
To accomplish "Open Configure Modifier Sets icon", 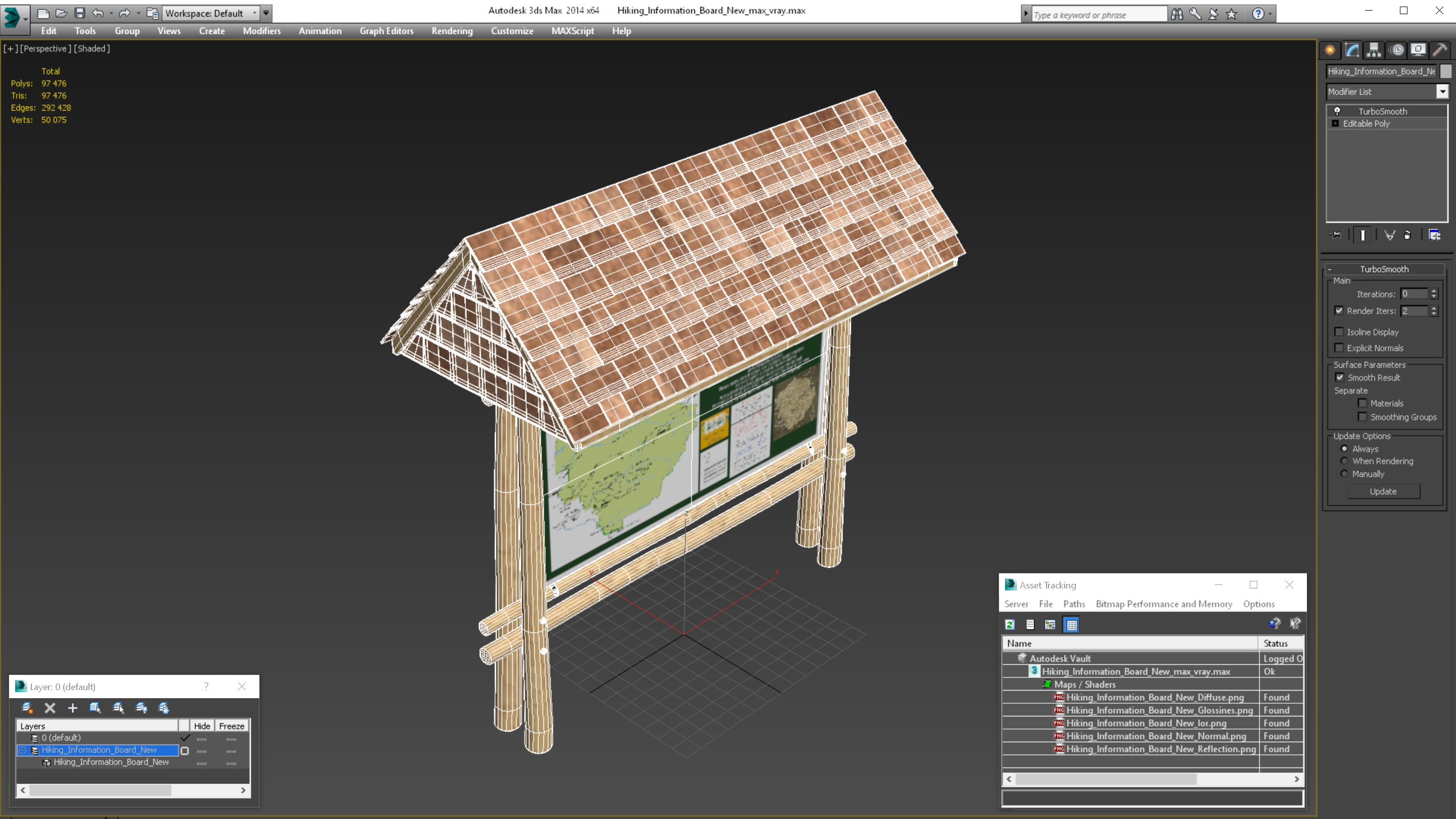I will point(1435,235).
